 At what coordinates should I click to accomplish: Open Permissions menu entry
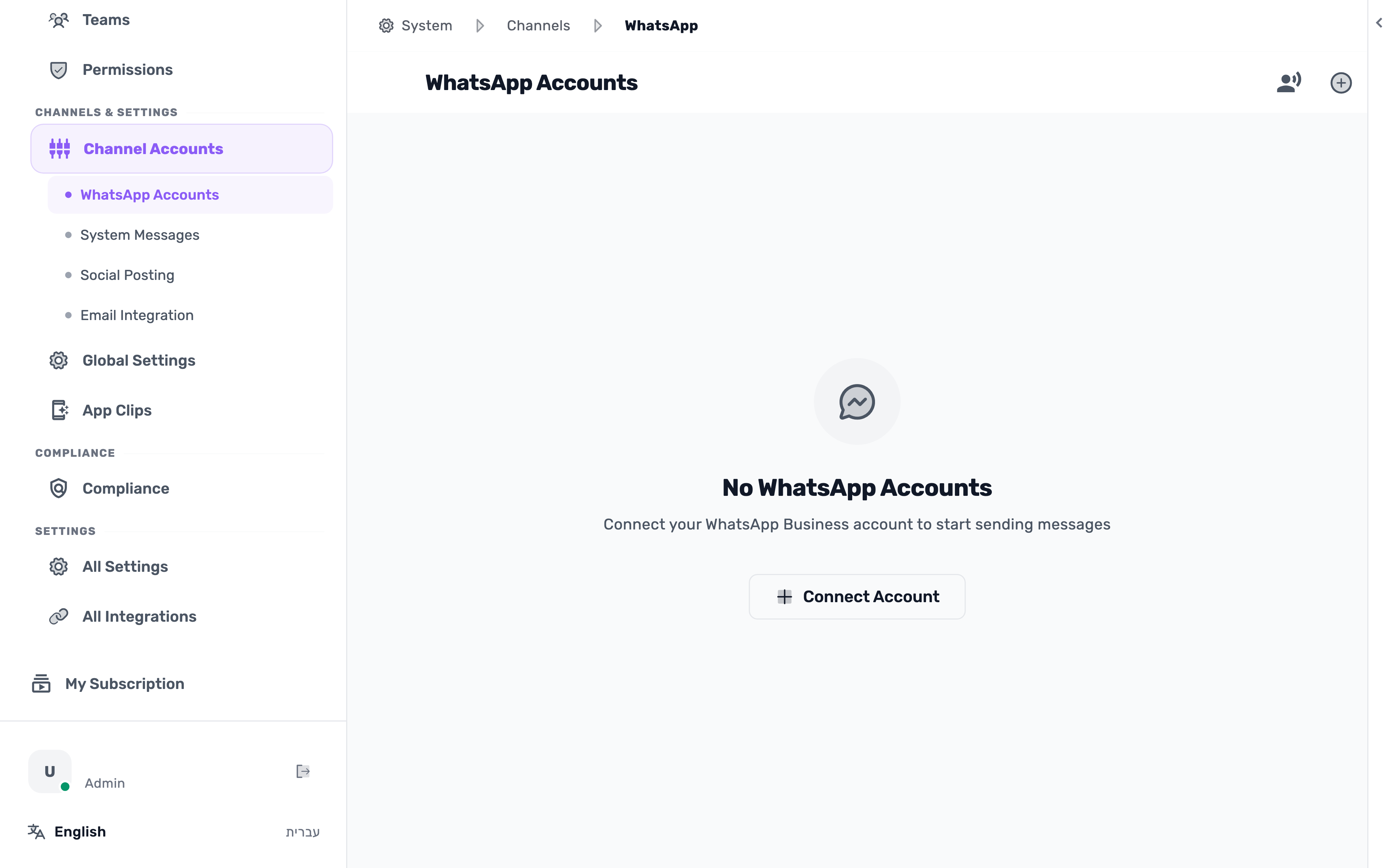181,70
